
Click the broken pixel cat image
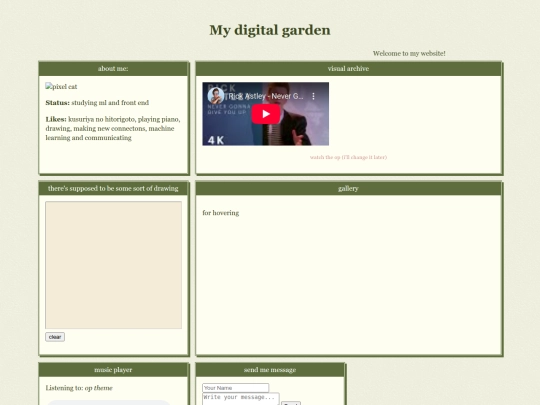[61, 86]
